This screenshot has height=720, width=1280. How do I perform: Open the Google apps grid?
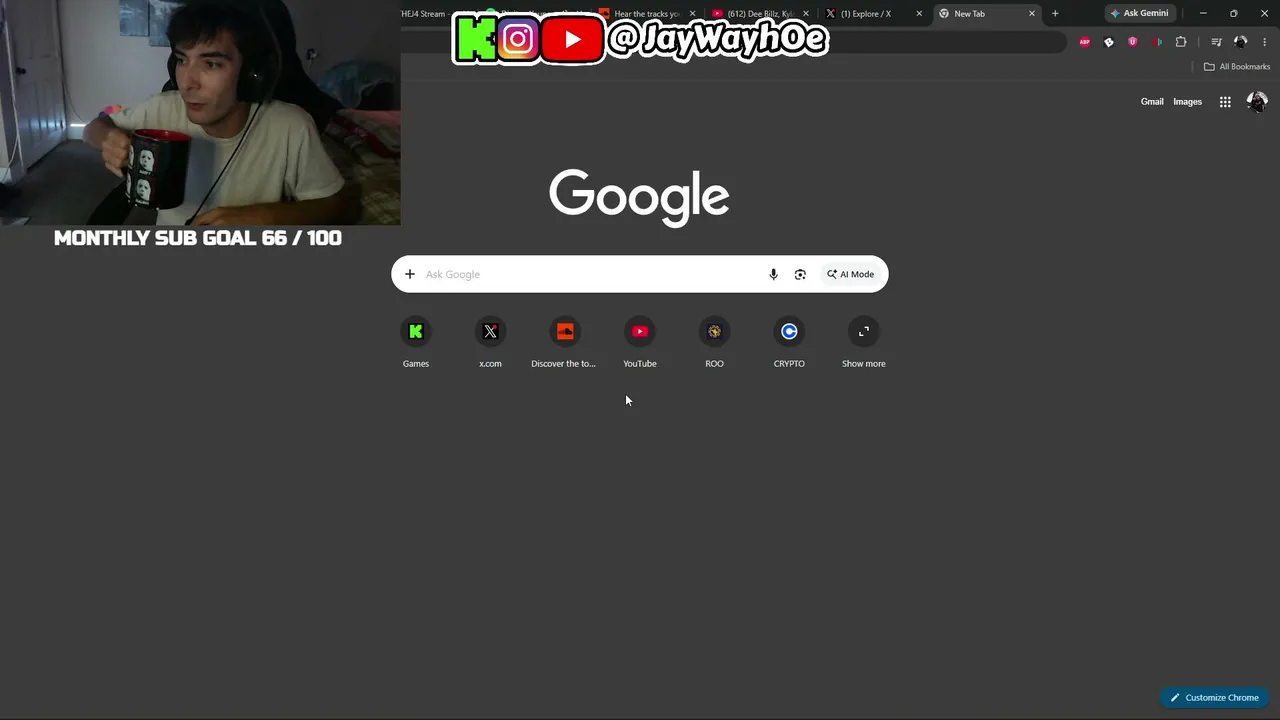coord(1225,102)
